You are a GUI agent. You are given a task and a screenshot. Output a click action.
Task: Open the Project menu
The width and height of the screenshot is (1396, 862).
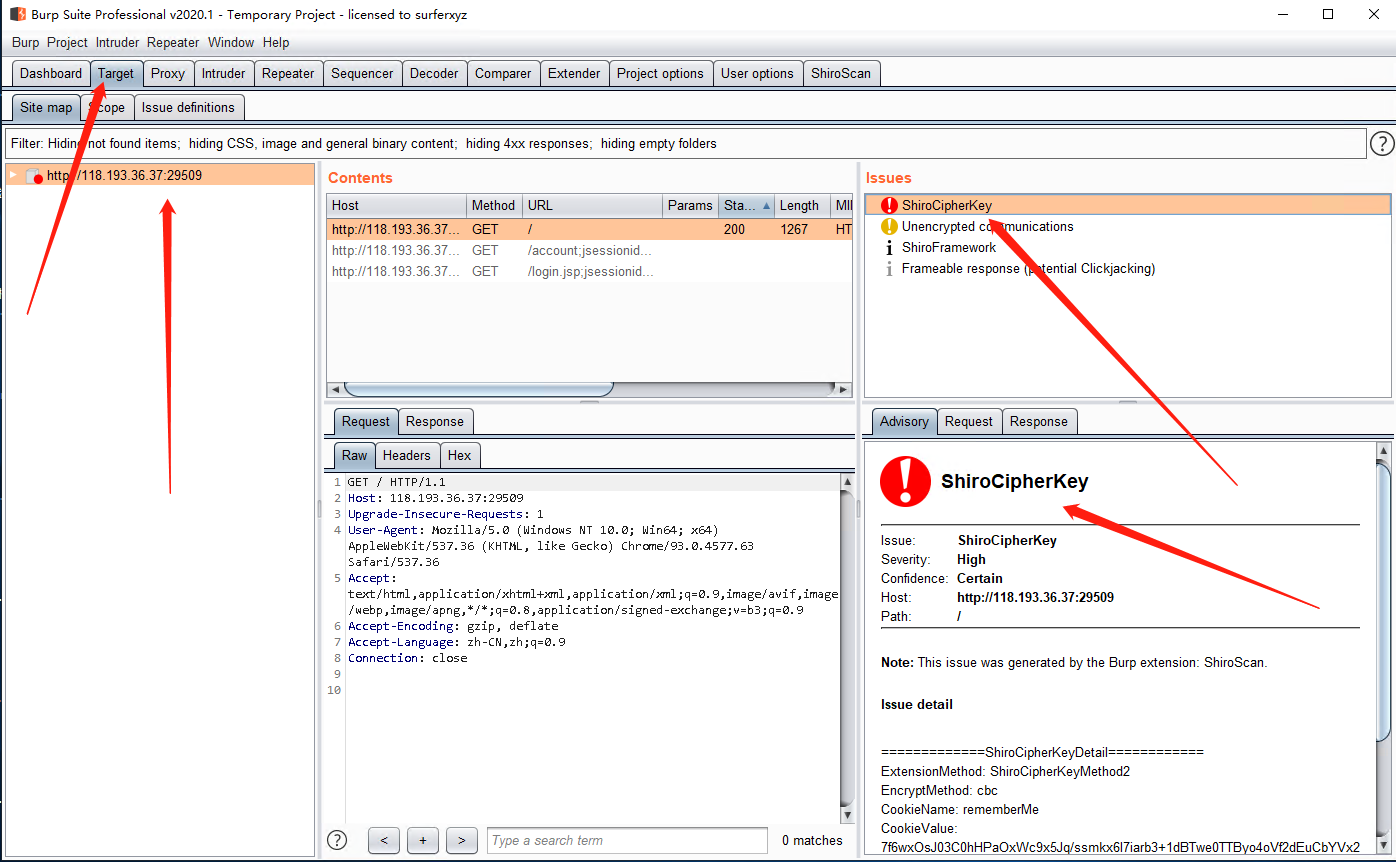click(x=67, y=42)
